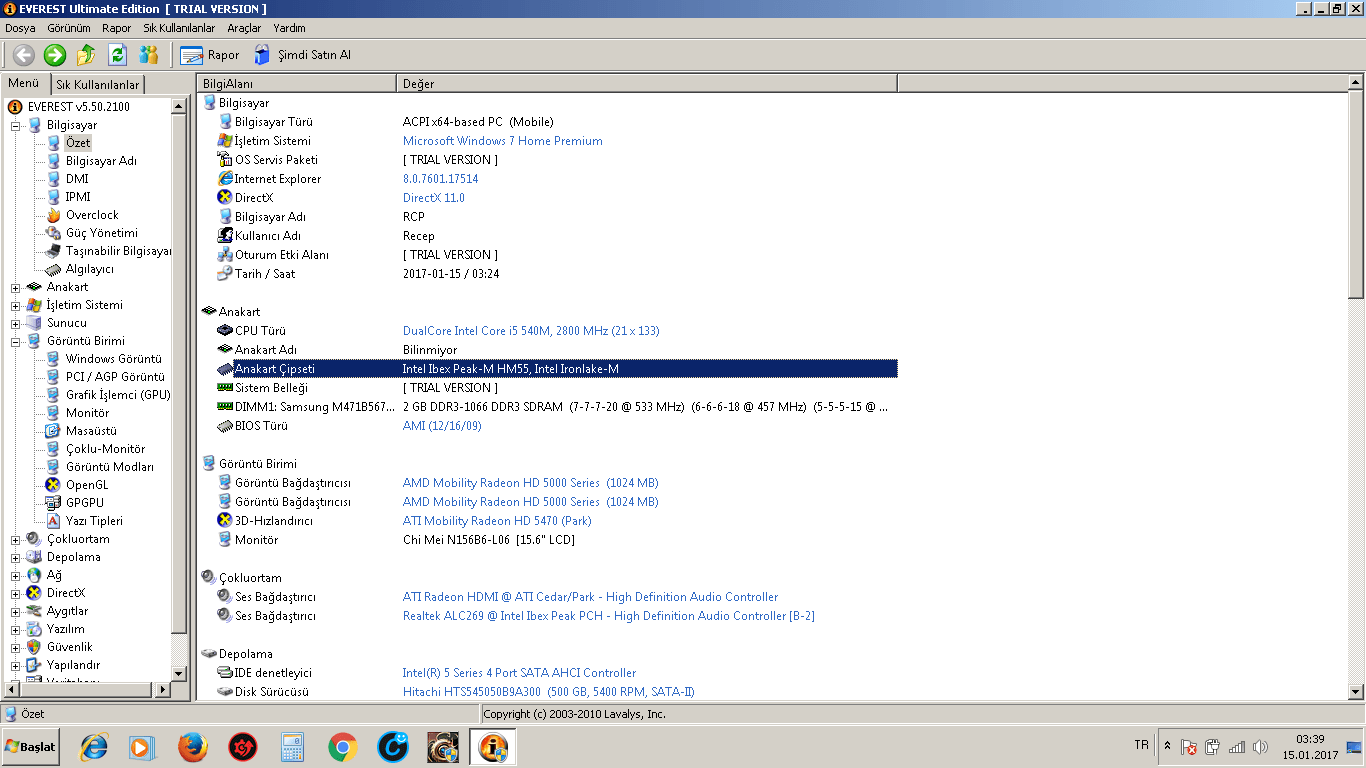The height and width of the screenshot is (768, 1366).
Task: Open the Başlat start button
Action: click(31, 747)
